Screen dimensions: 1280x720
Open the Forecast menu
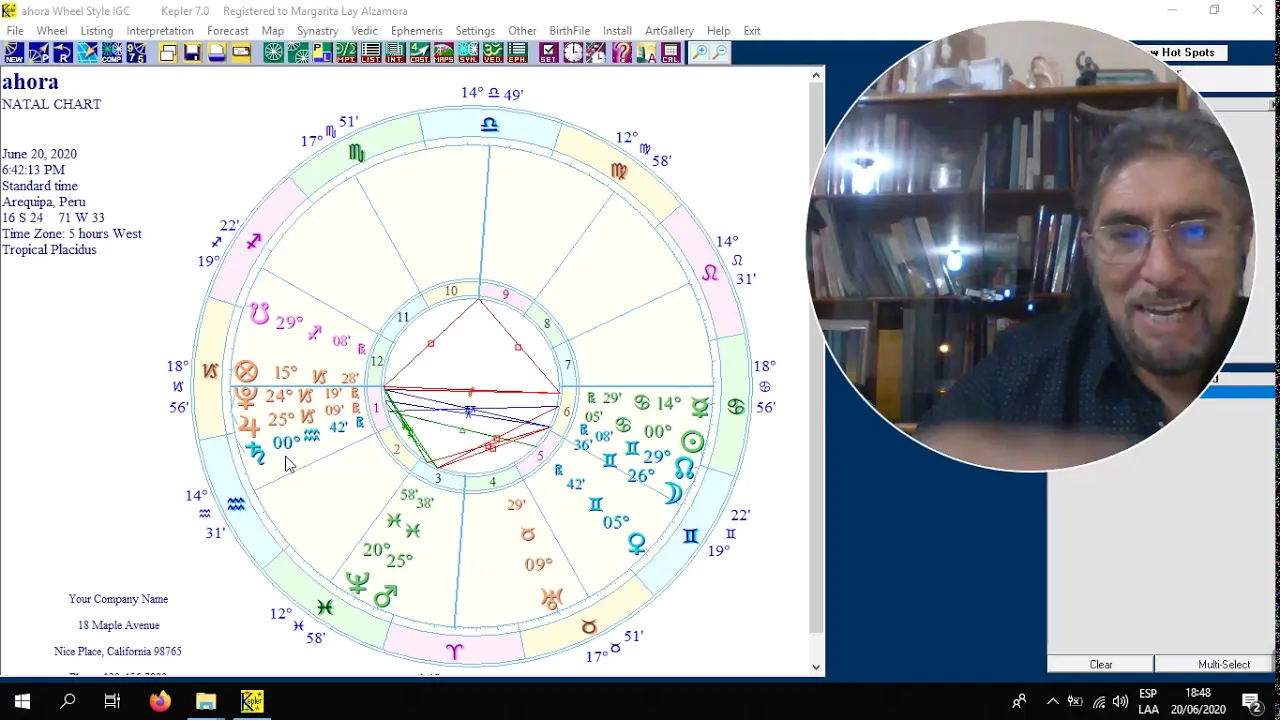[228, 31]
